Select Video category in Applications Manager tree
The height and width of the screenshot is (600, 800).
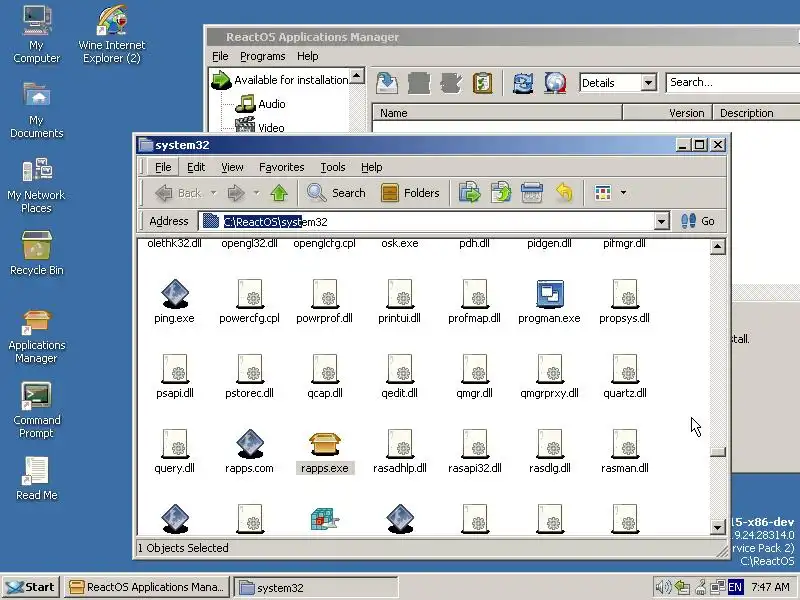click(x=260, y=127)
